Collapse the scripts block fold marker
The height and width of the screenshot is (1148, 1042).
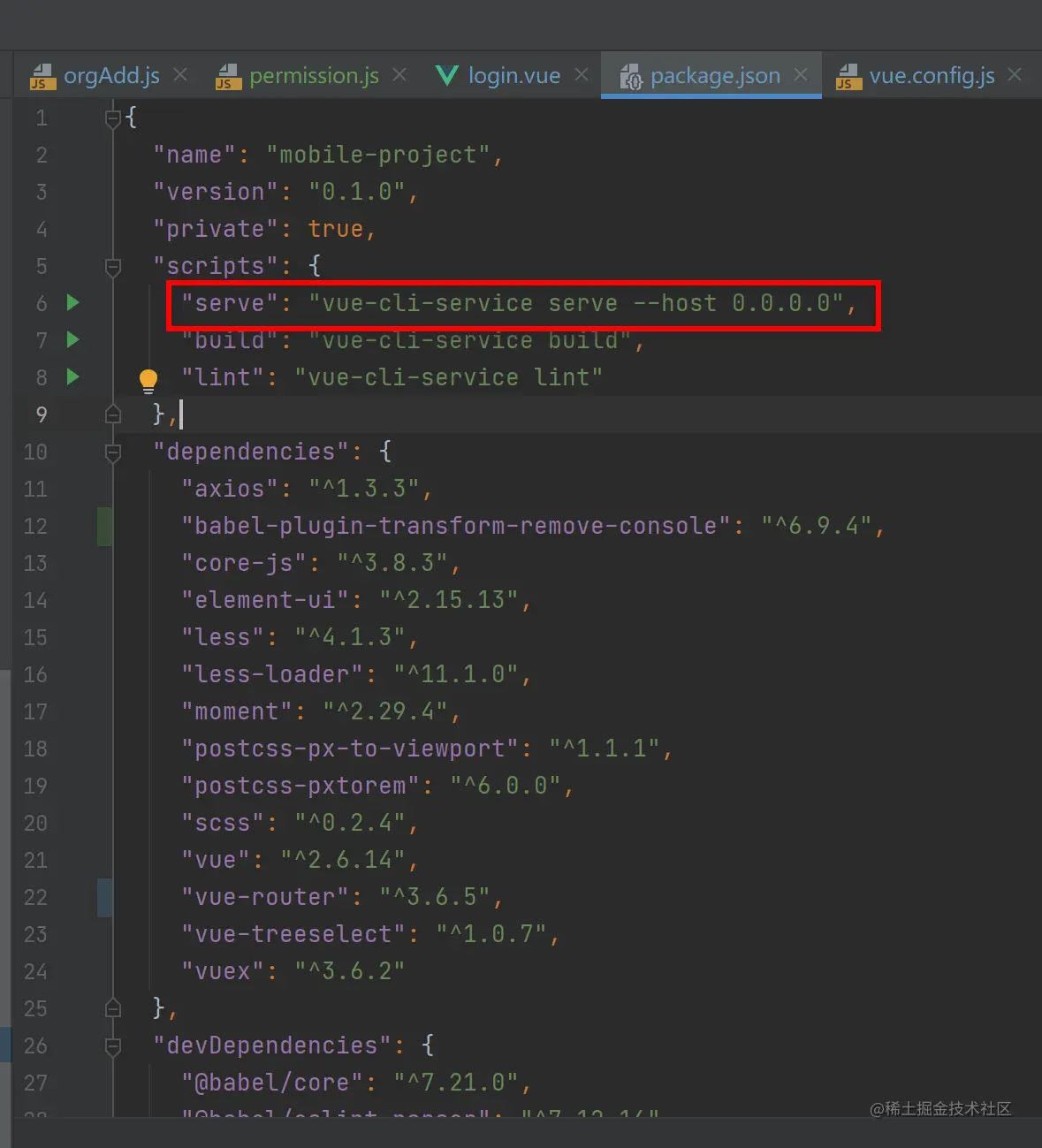[x=112, y=266]
